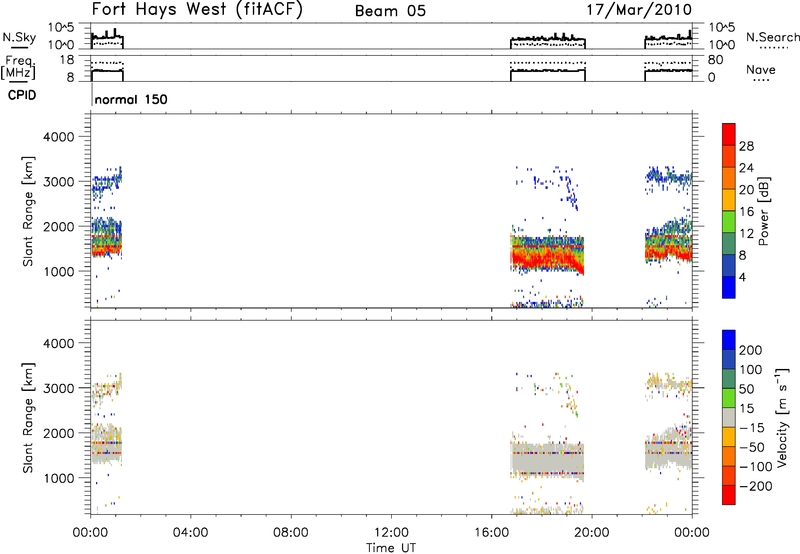
Task: Click the 'Nave' legend label
Action: coord(761,70)
